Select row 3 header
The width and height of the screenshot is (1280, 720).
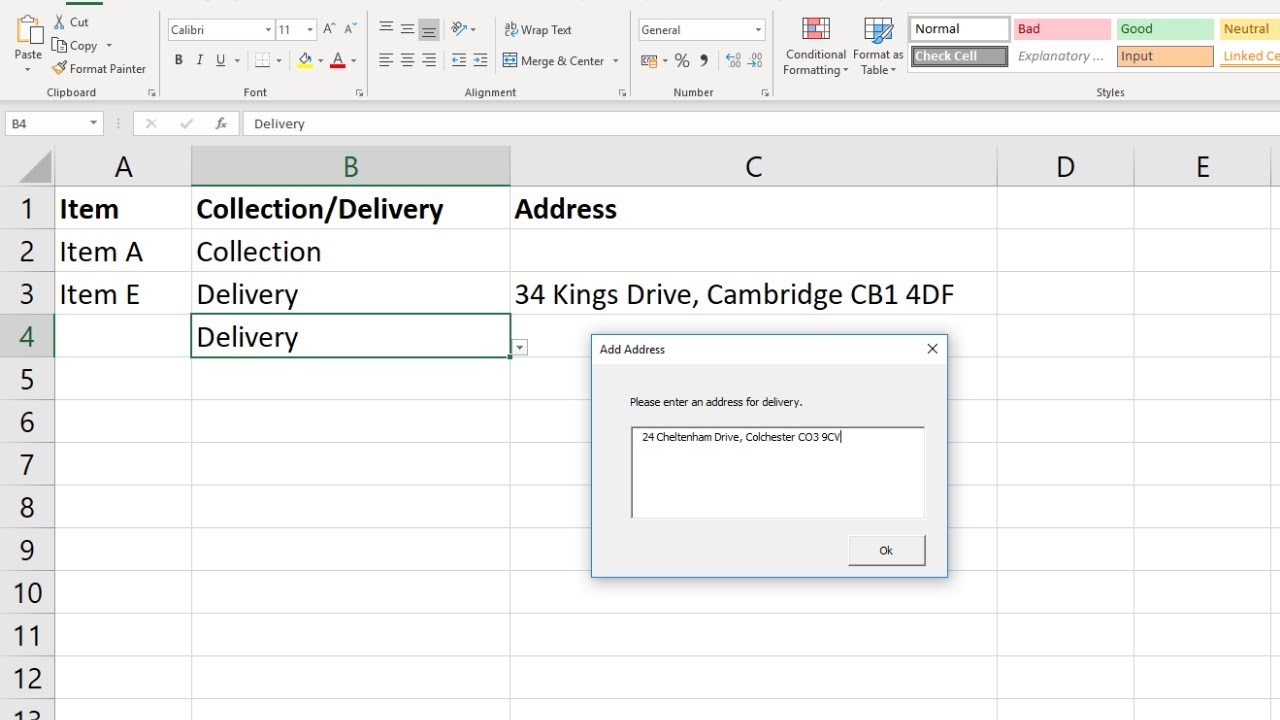tap(27, 294)
